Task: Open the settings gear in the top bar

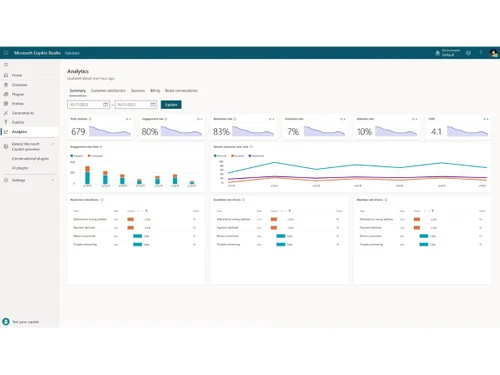Action: point(468,53)
